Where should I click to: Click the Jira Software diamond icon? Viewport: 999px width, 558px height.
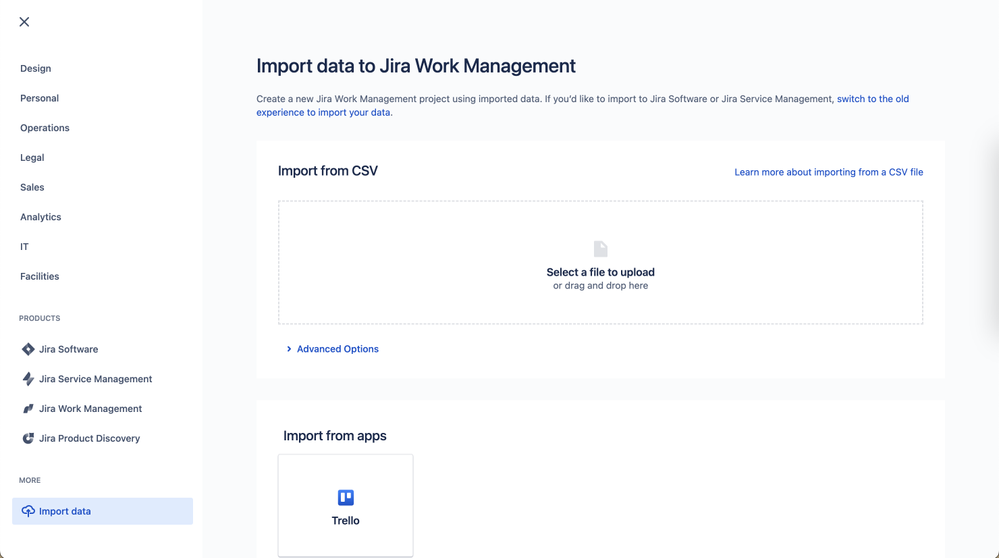[28, 349]
